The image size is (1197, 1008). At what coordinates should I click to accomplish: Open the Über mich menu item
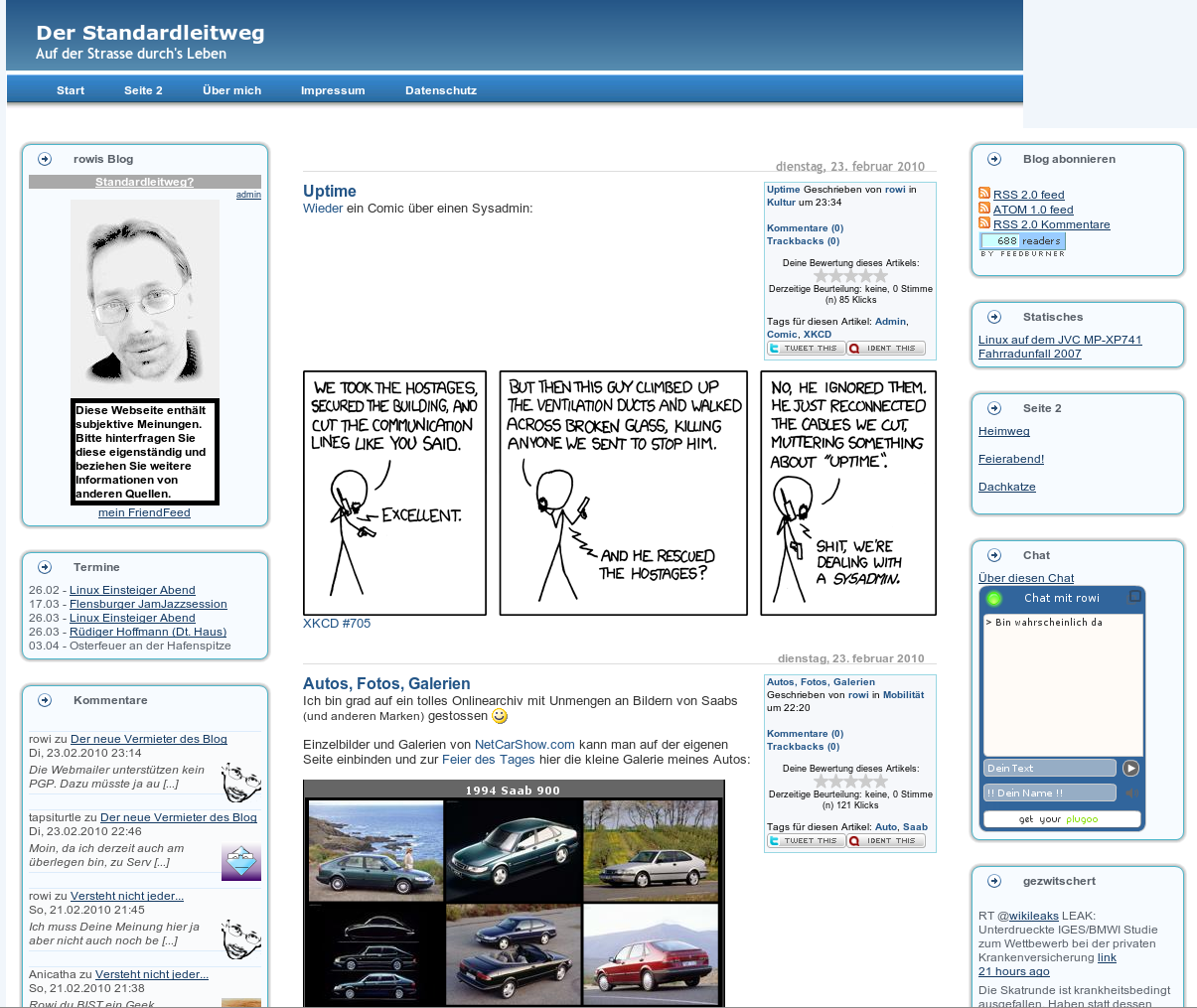coord(231,90)
